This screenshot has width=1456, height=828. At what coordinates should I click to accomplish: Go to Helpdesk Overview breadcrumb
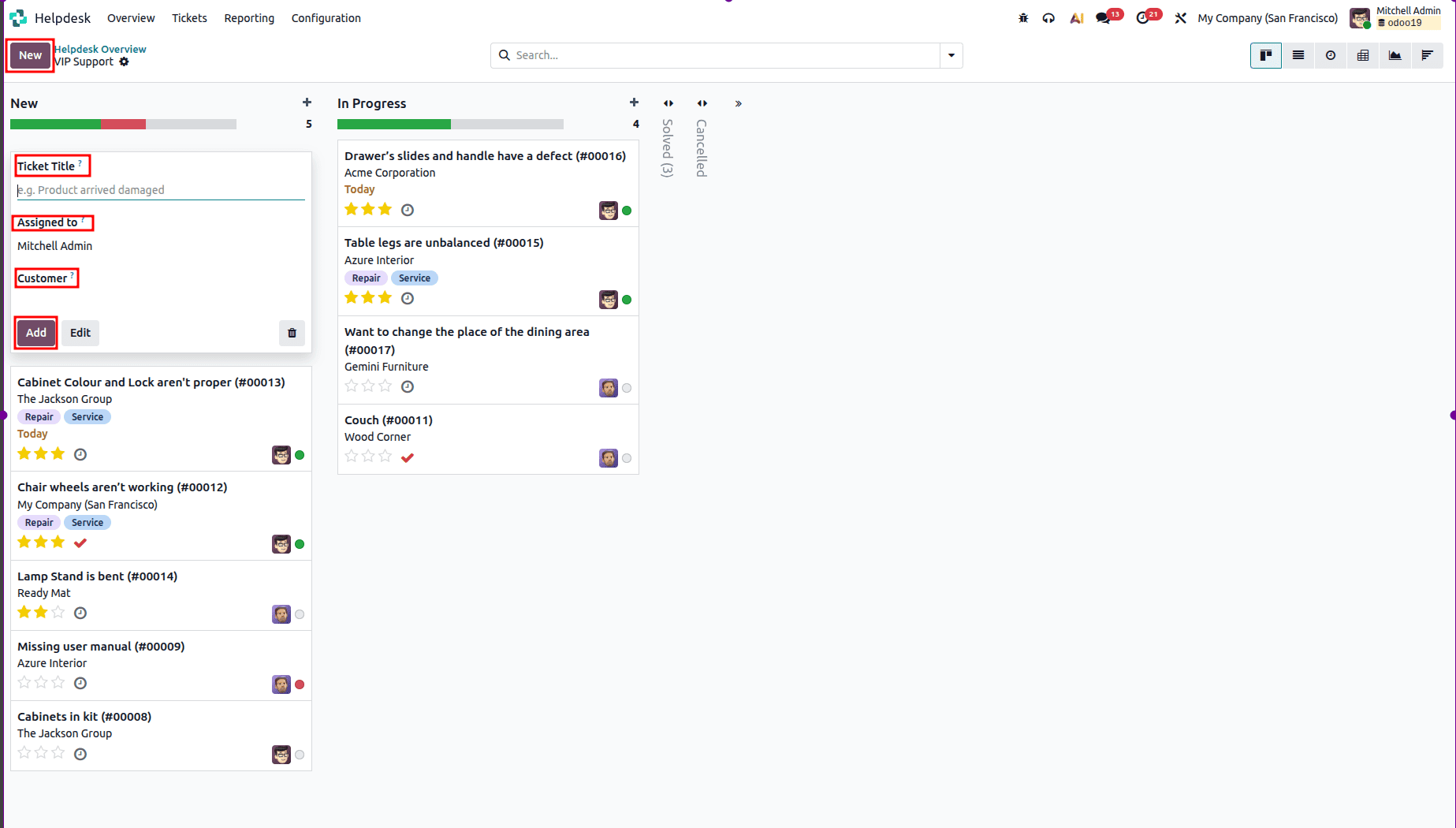click(x=100, y=49)
